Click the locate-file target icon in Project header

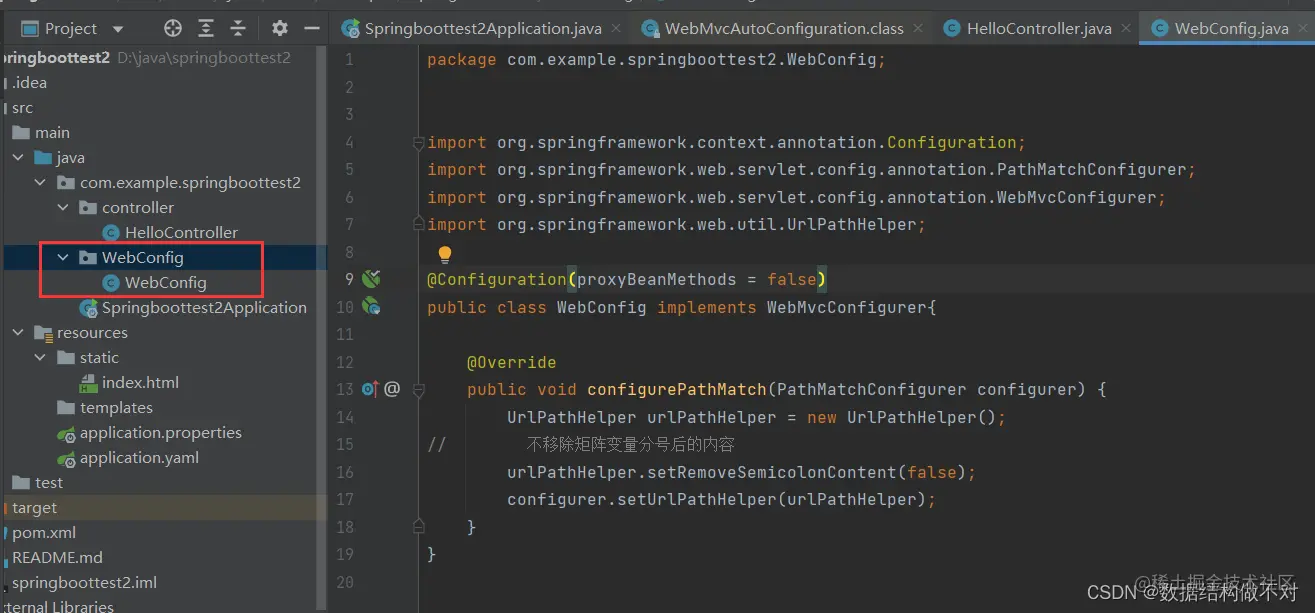point(173,29)
